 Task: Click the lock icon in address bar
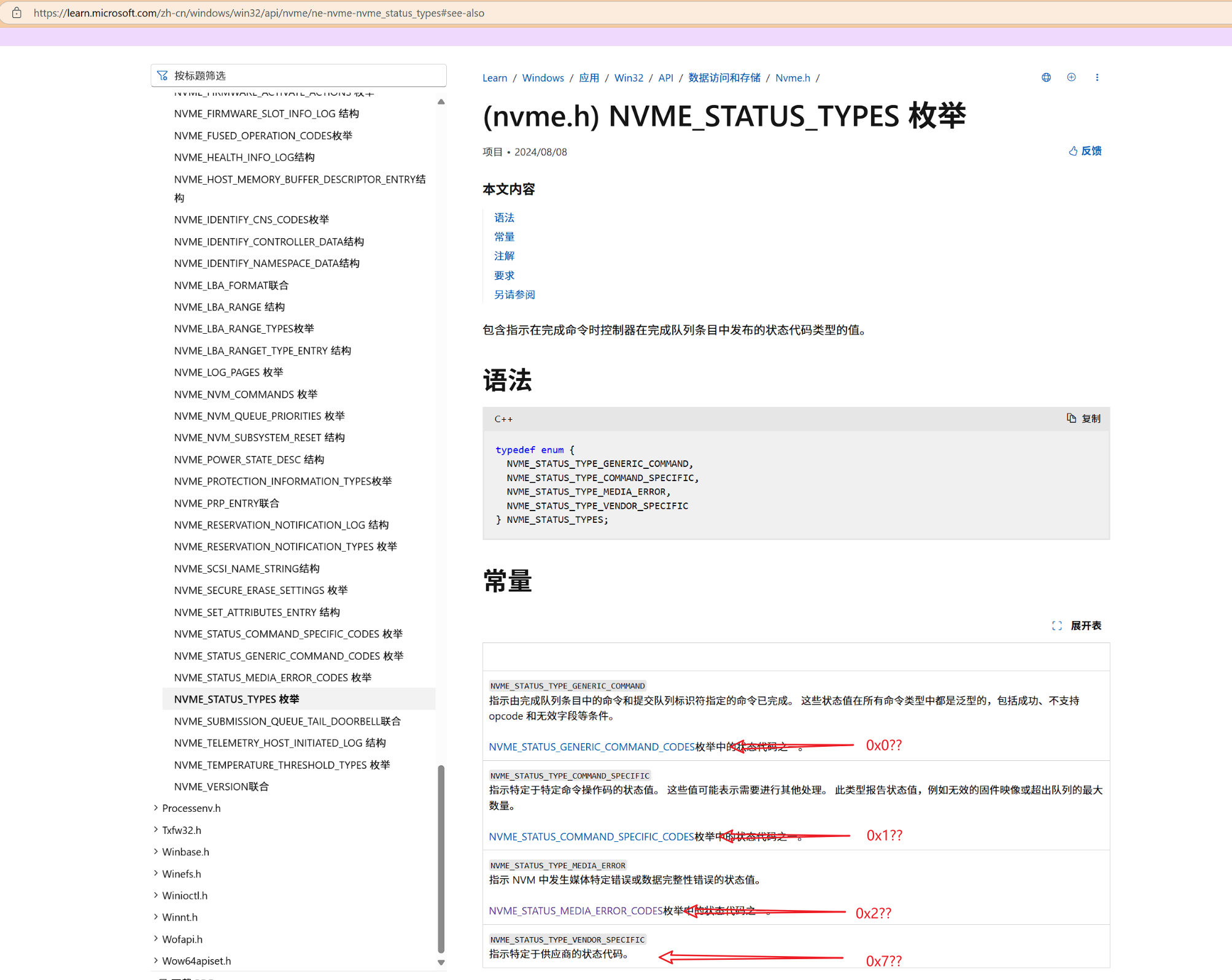(17, 13)
